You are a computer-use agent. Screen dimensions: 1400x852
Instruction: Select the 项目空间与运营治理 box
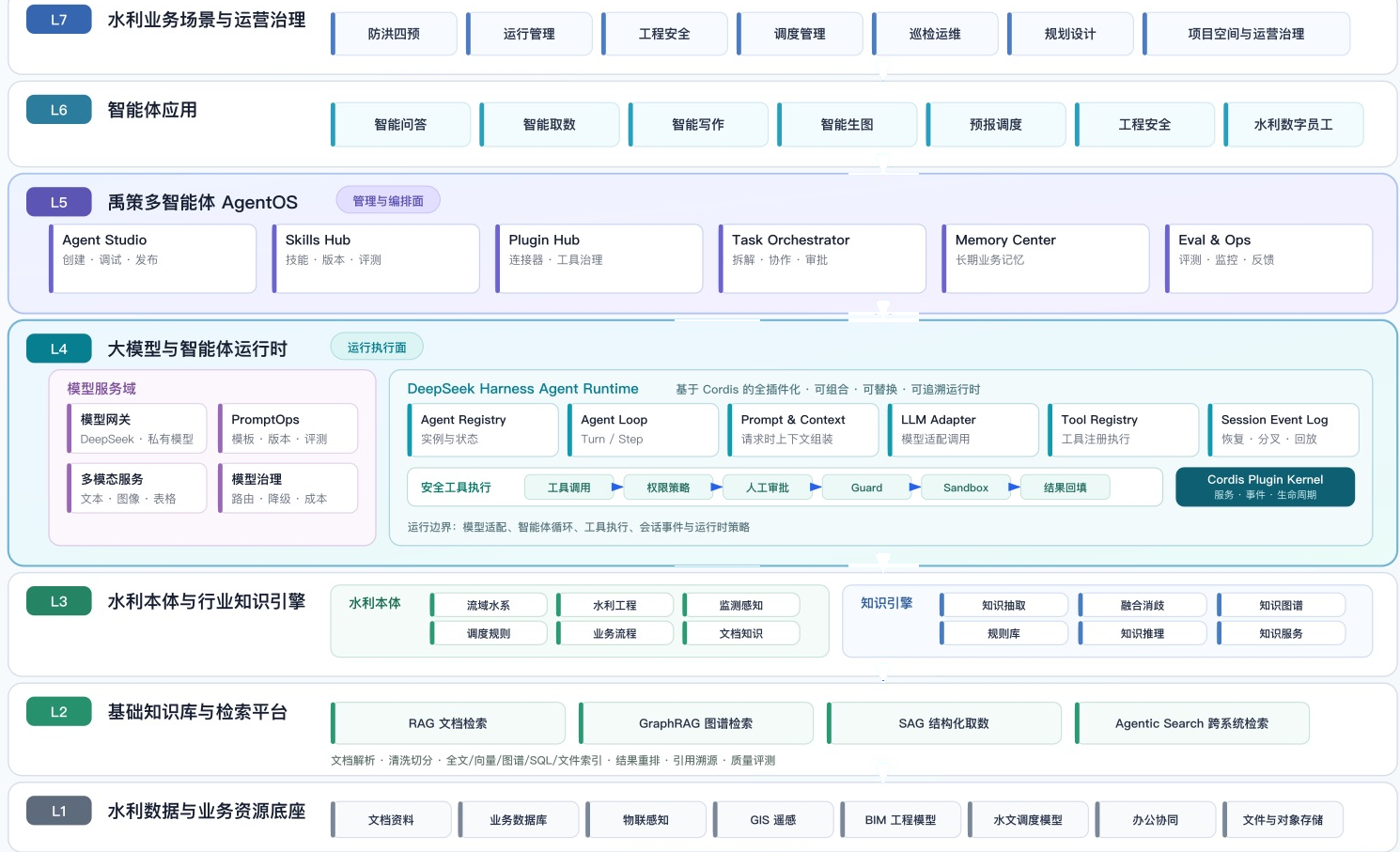1247,34
